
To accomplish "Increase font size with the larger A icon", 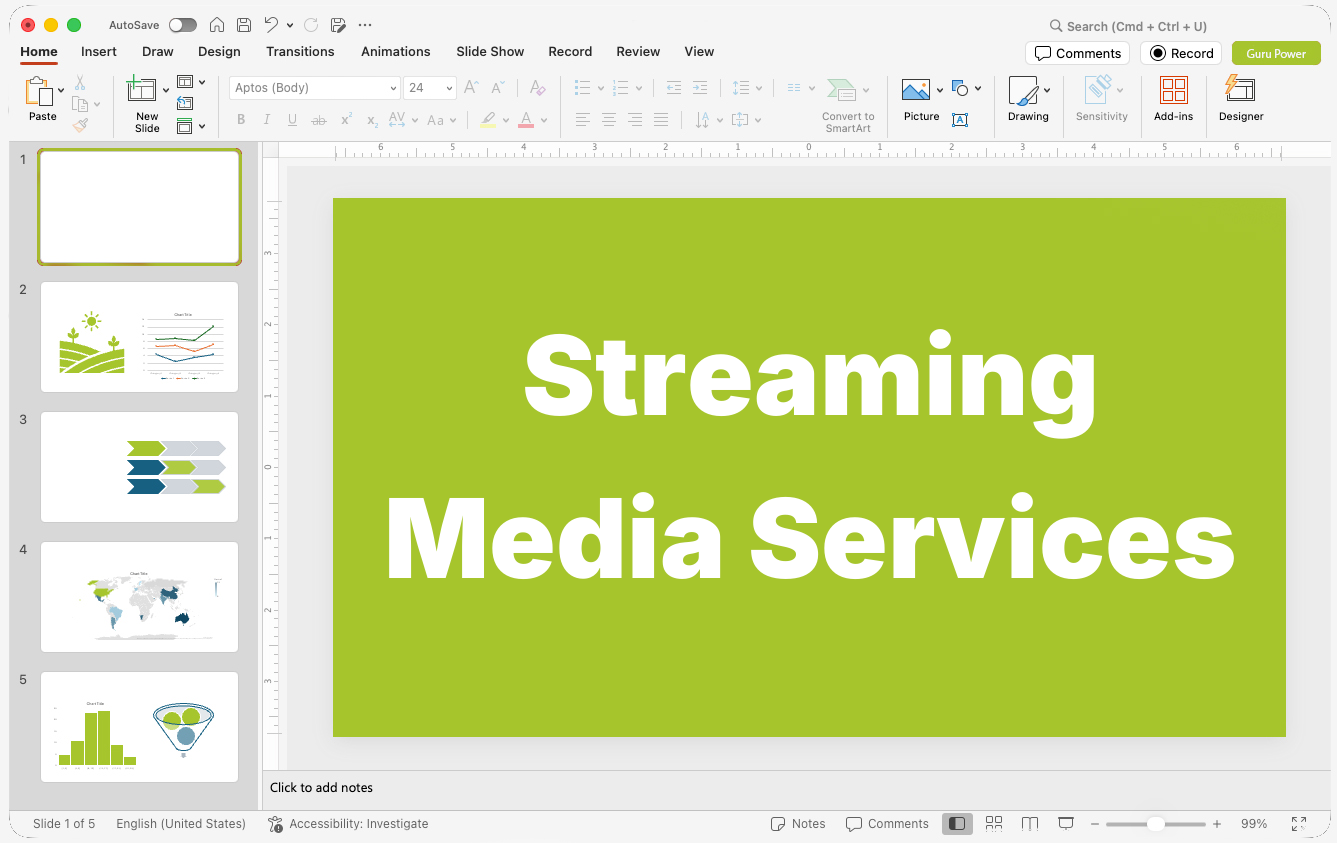I will (472, 88).
